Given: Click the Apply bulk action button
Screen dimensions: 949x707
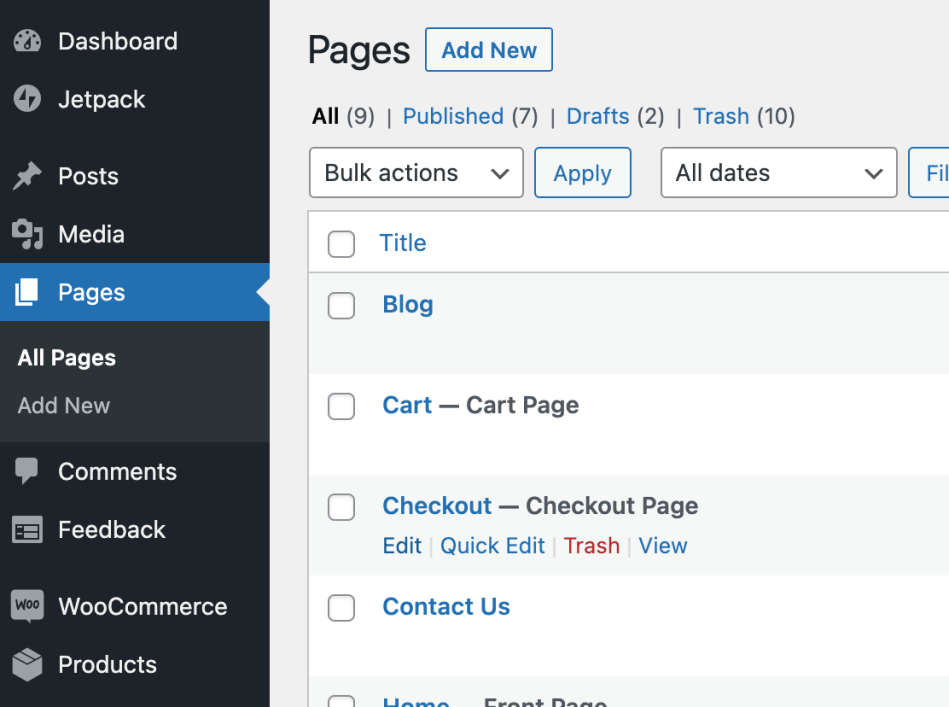Looking at the screenshot, I should click(x=582, y=173).
